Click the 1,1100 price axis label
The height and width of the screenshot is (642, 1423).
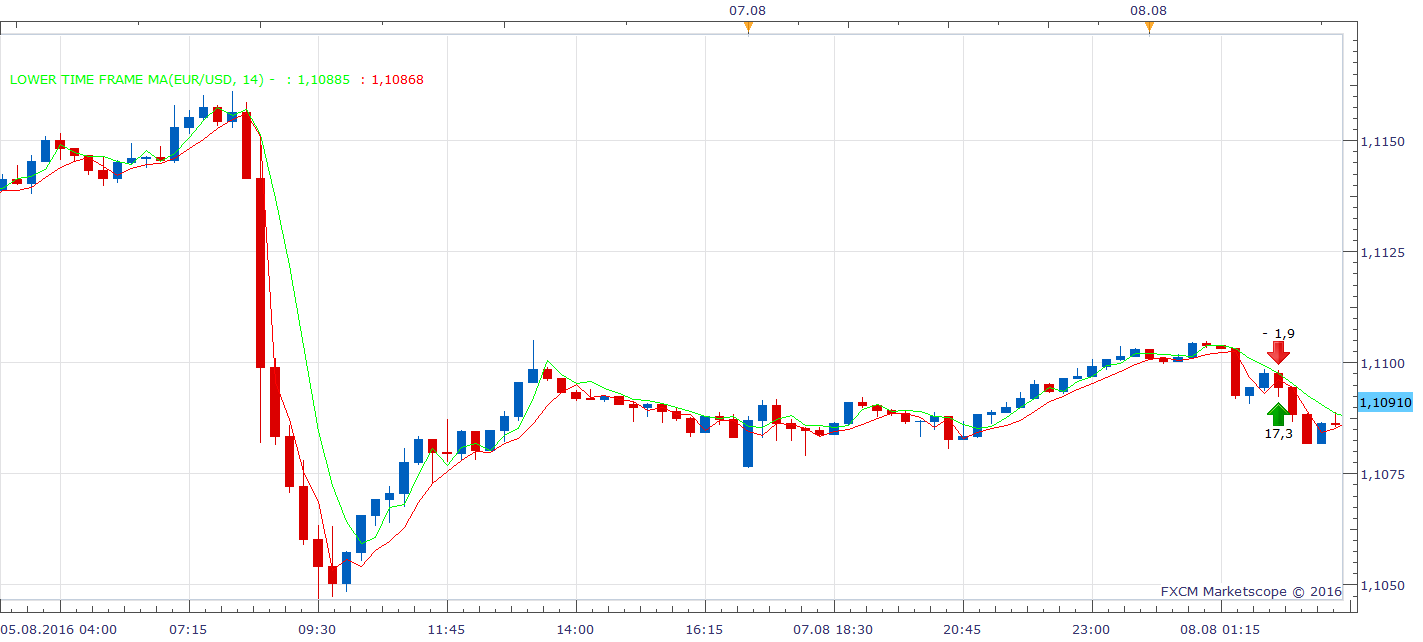tap(1382, 363)
